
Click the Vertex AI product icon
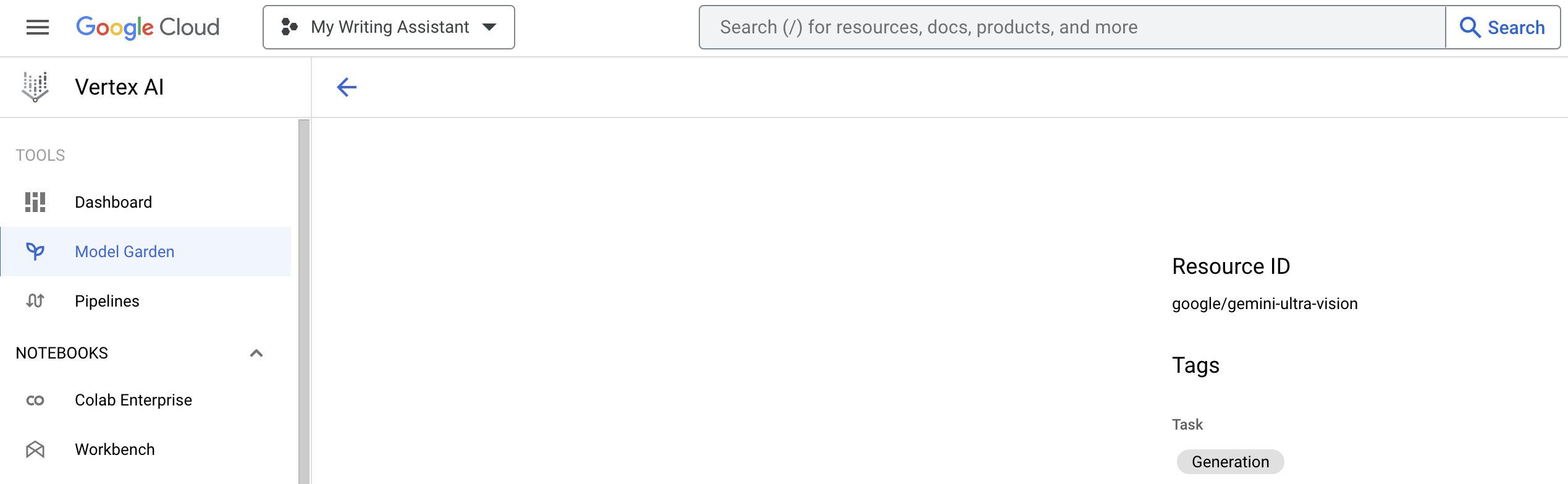coord(35,87)
